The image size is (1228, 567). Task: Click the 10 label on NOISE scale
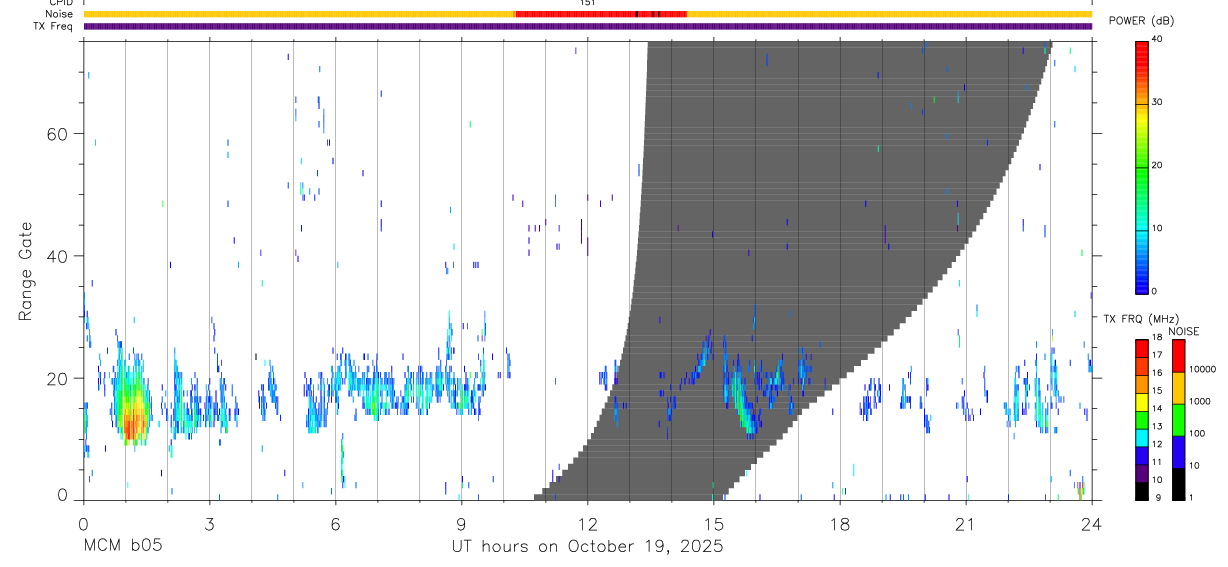click(x=1195, y=465)
